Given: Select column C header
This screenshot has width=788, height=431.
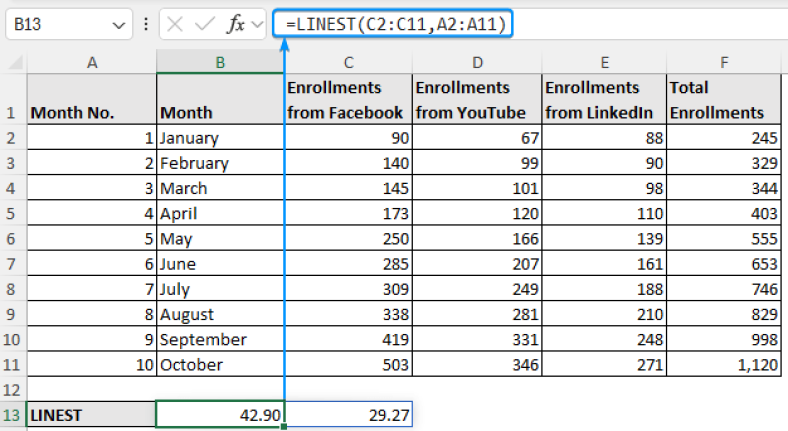Looking at the screenshot, I should click(348, 62).
